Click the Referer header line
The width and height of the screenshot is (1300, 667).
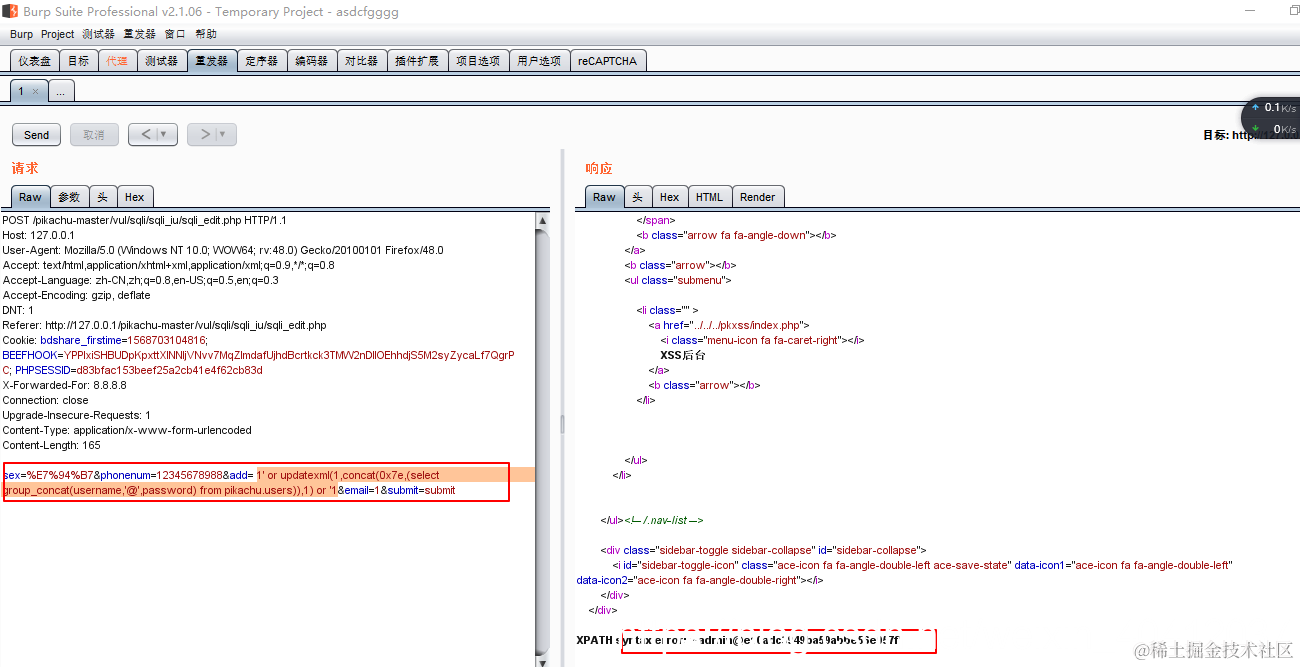click(165, 325)
